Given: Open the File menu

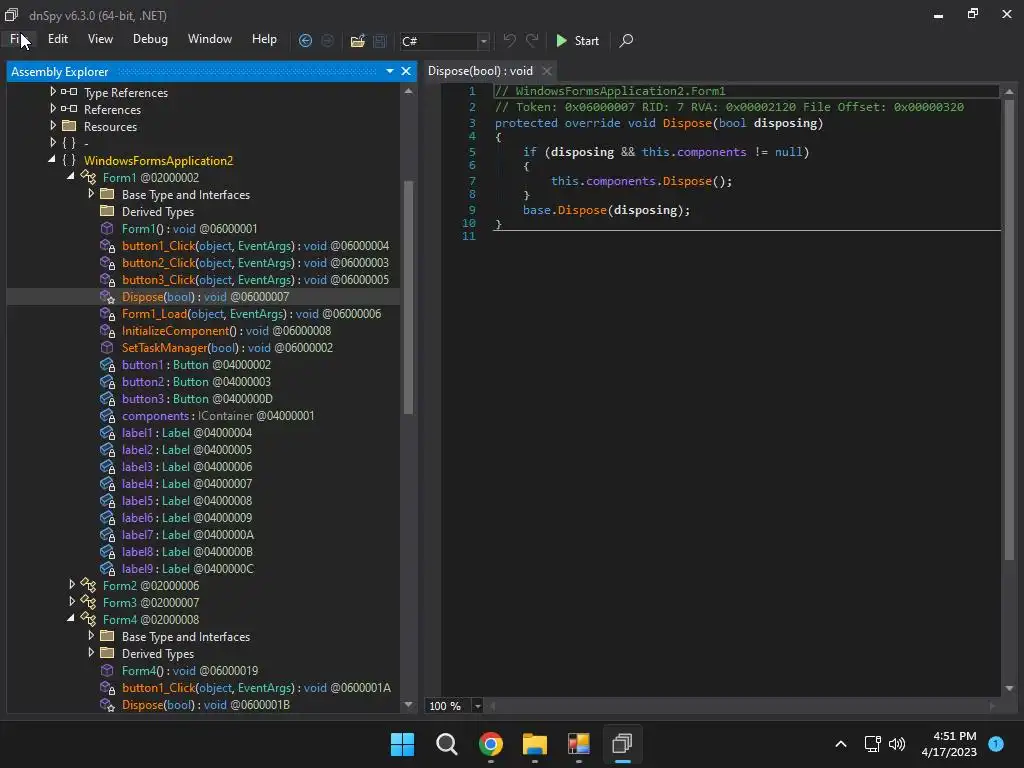Looking at the screenshot, I should (x=18, y=39).
